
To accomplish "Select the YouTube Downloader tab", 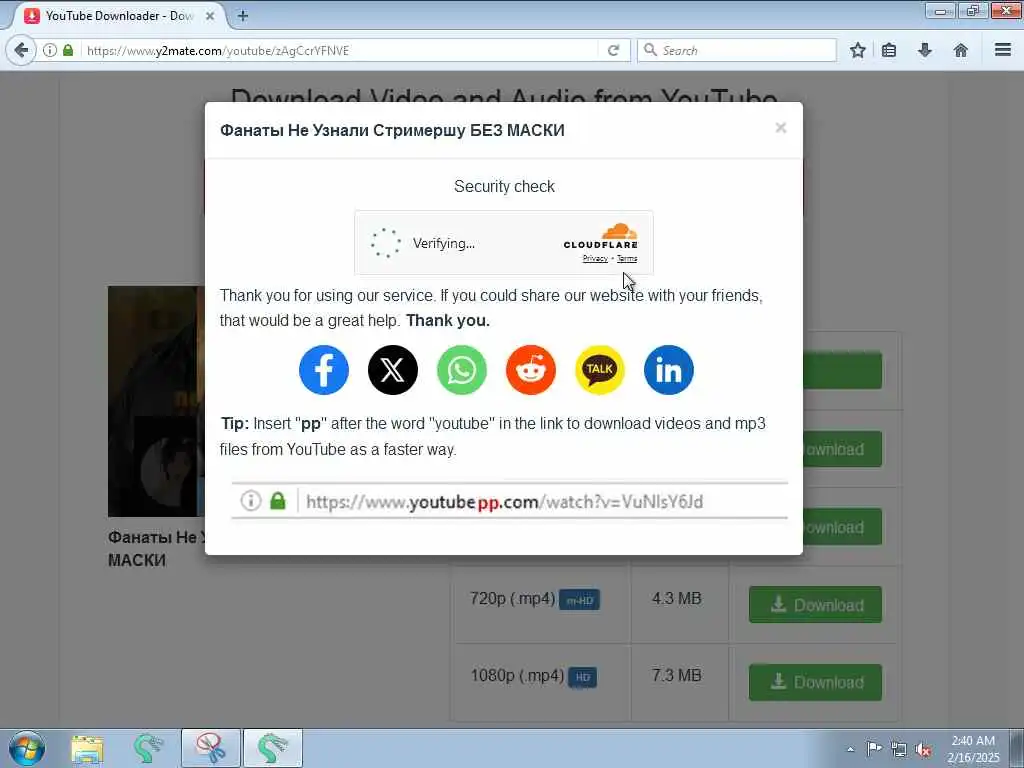I will click(120, 16).
